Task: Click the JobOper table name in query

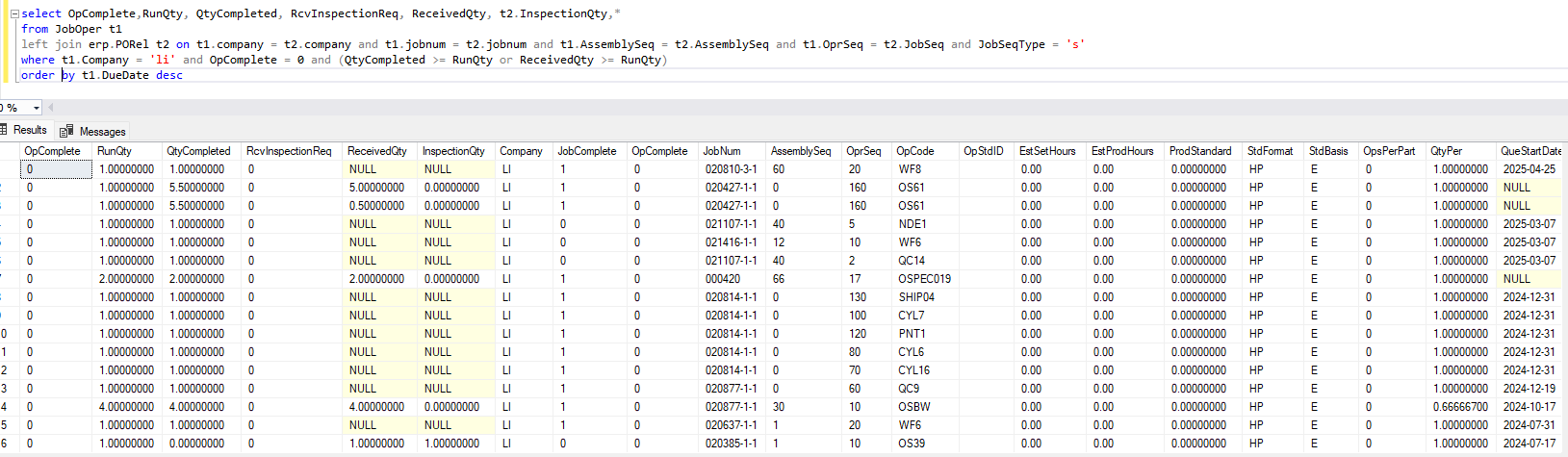Action: pyautogui.click(x=78, y=29)
